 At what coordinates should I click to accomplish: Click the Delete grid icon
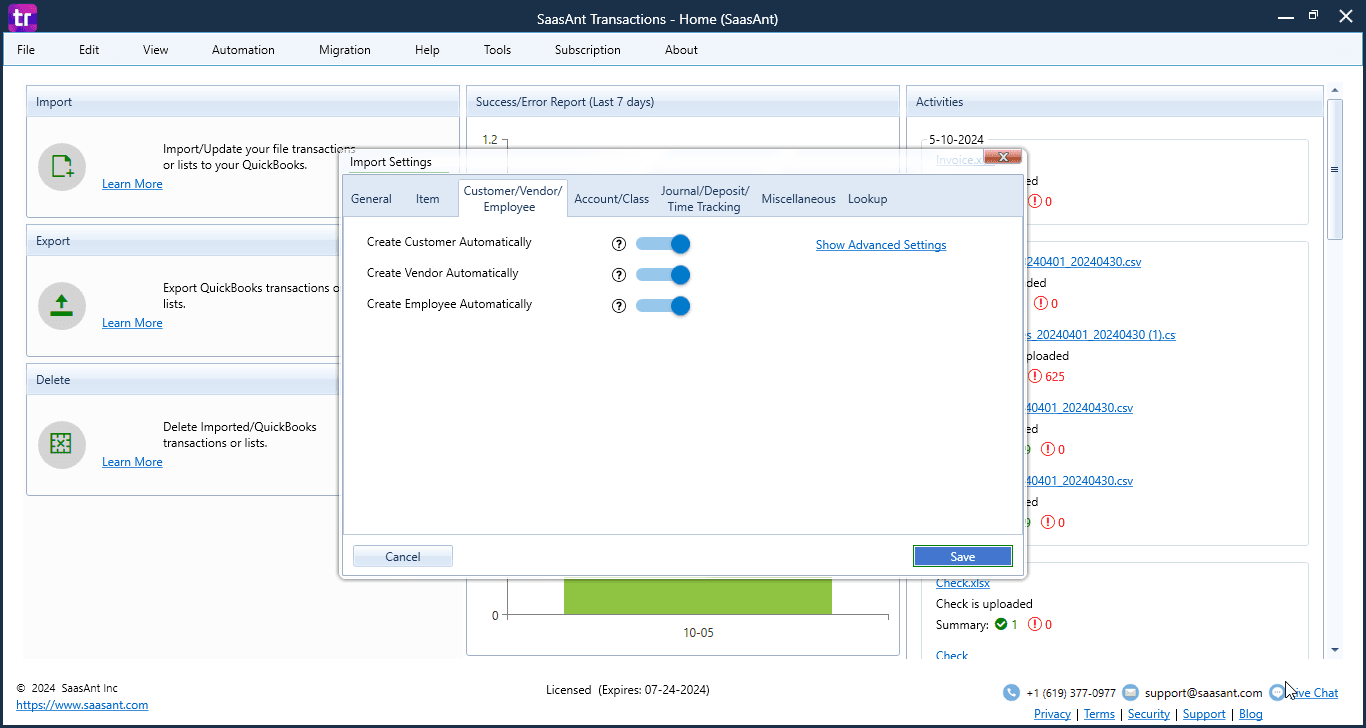(x=62, y=445)
